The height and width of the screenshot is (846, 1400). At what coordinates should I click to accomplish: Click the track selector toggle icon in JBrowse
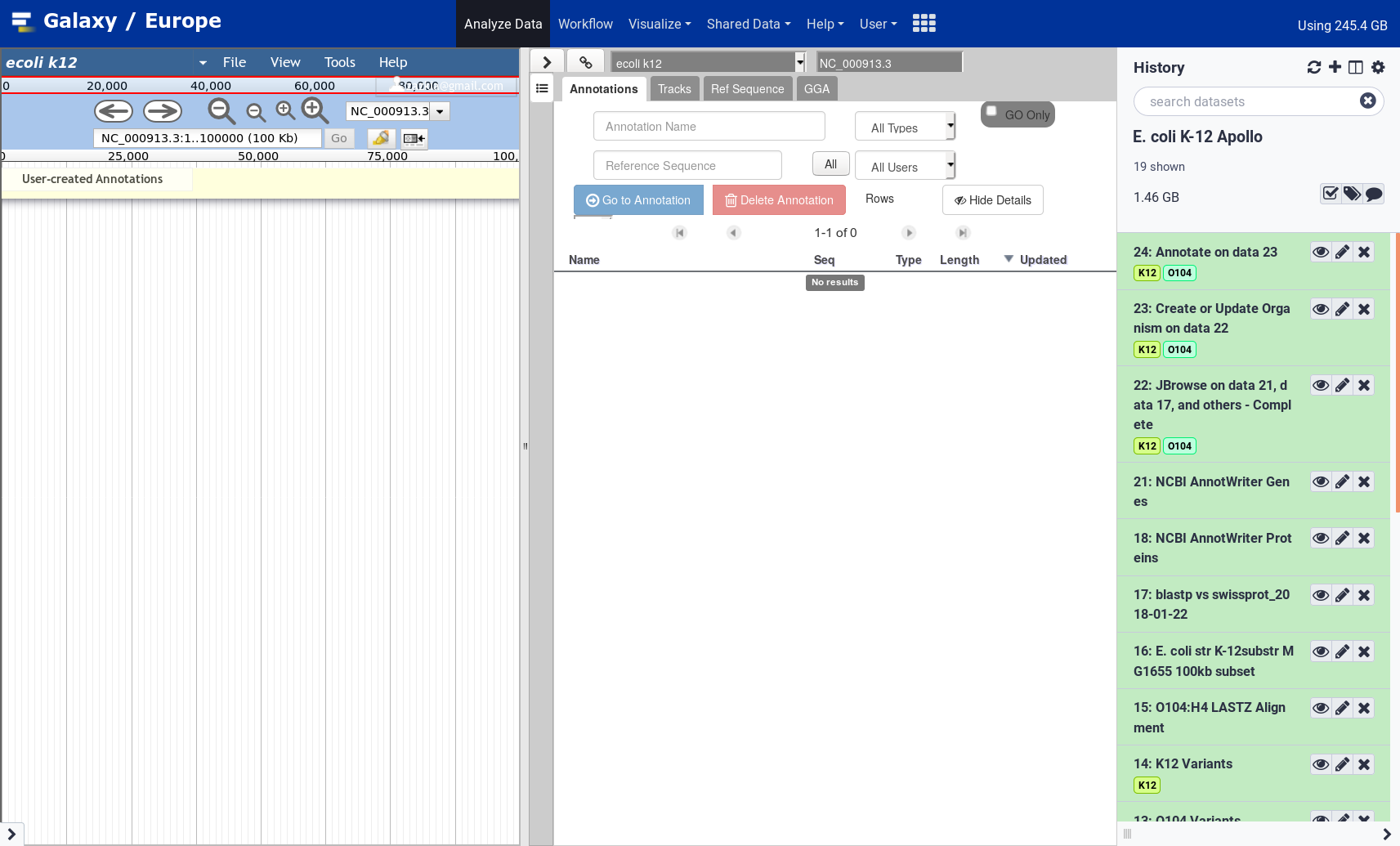coord(414,138)
